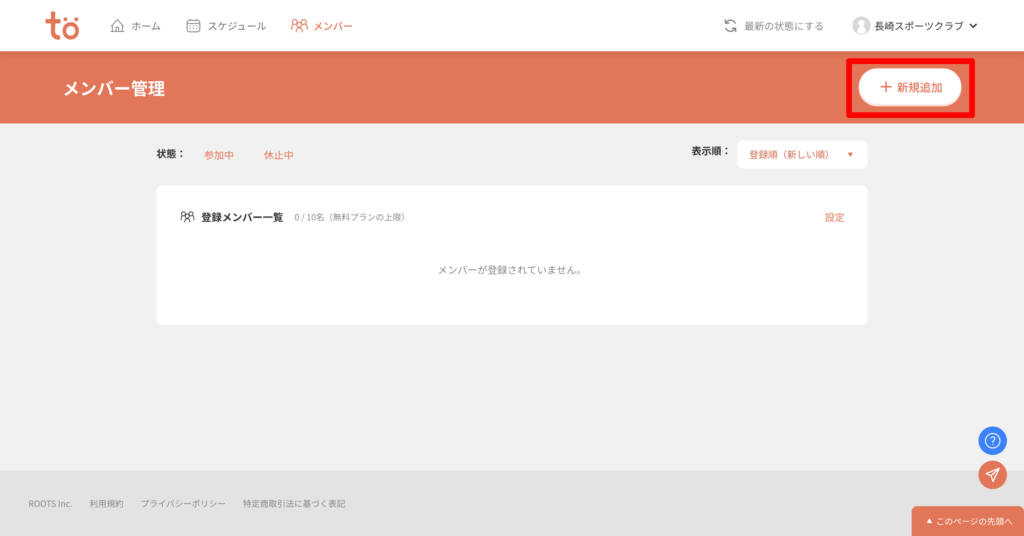1024x536 pixels.
Task: Click the calendar icon next to スケジュール
Action: (193, 25)
